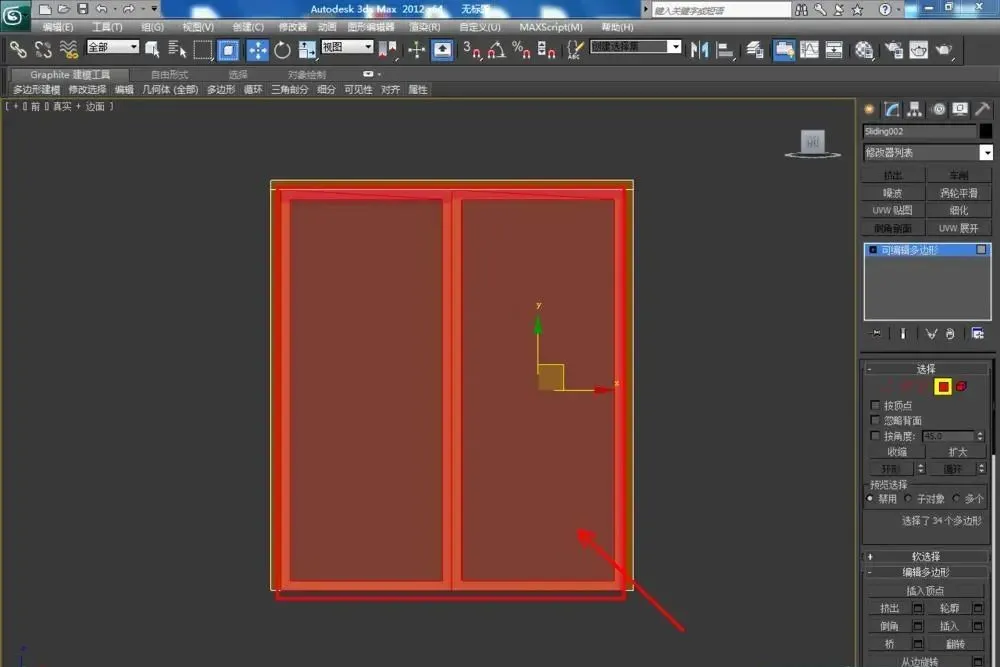Switch to the Hierarchy command panel tab
This screenshot has width=1000, height=667.
(915, 109)
